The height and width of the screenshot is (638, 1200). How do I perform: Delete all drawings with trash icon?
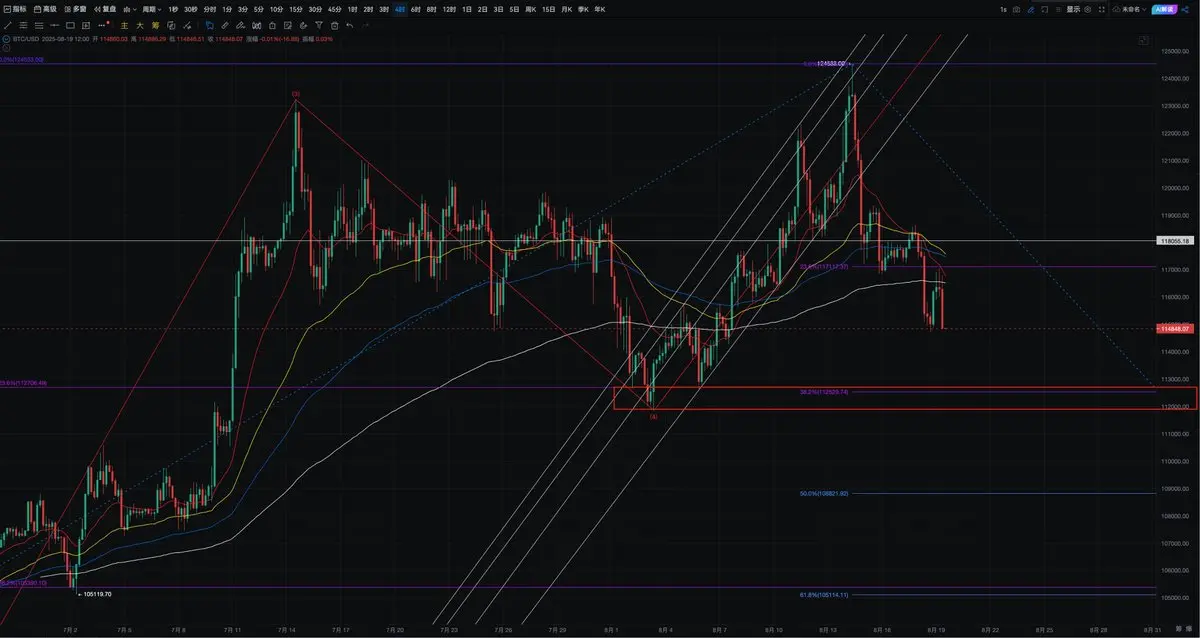click(x=334, y=25)
